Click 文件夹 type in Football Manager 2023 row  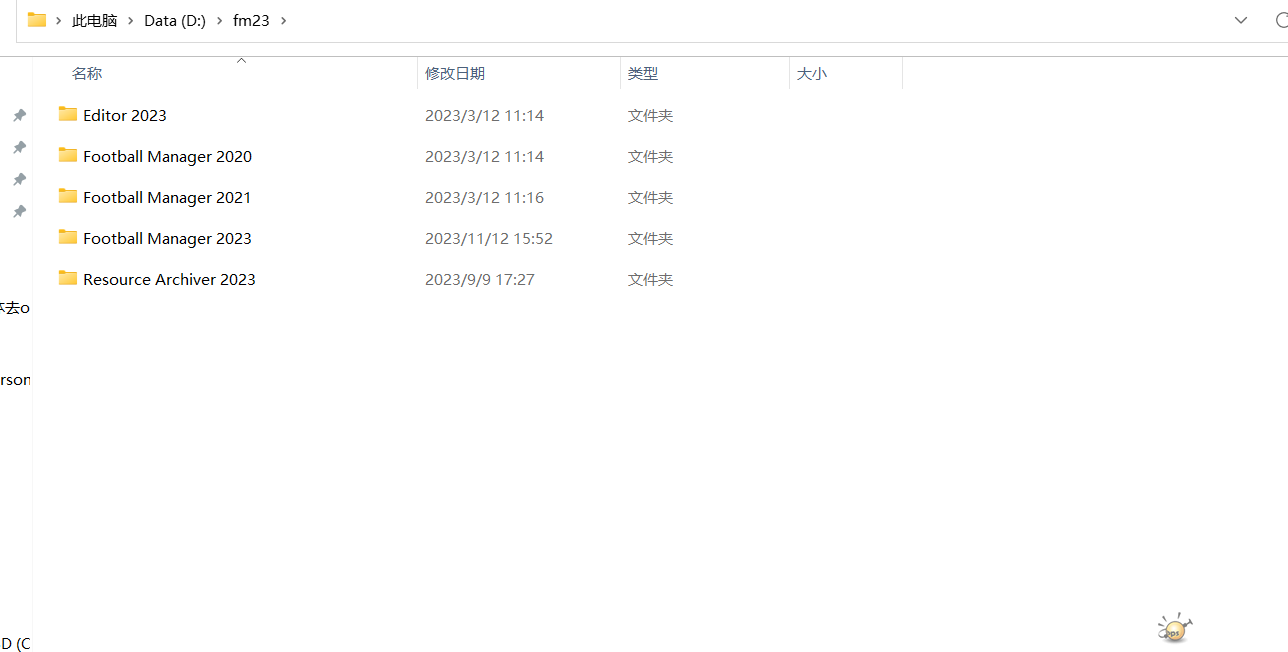(x=651, y=238)
